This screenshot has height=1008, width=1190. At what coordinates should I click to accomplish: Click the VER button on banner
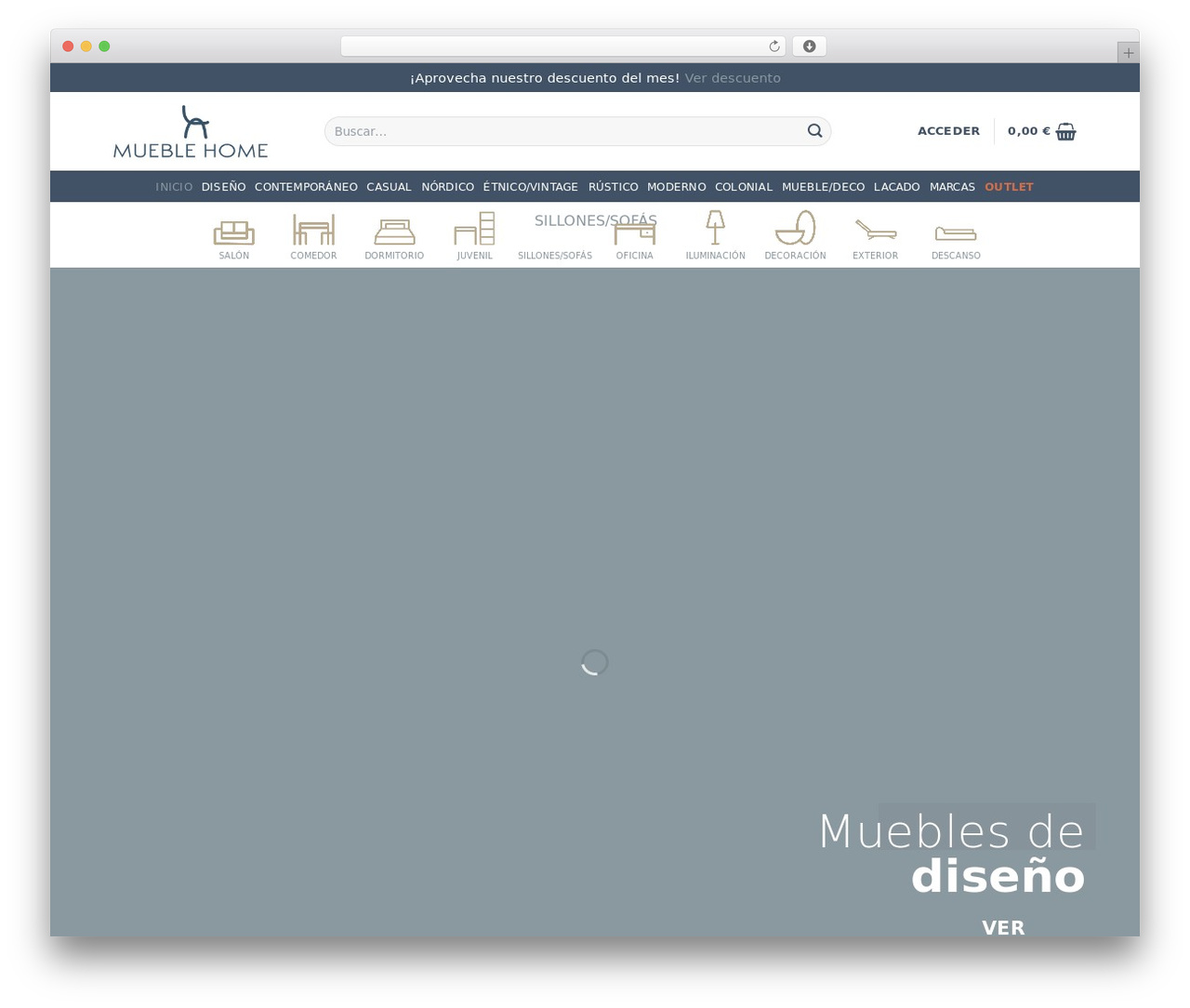tap(1003, 927)
